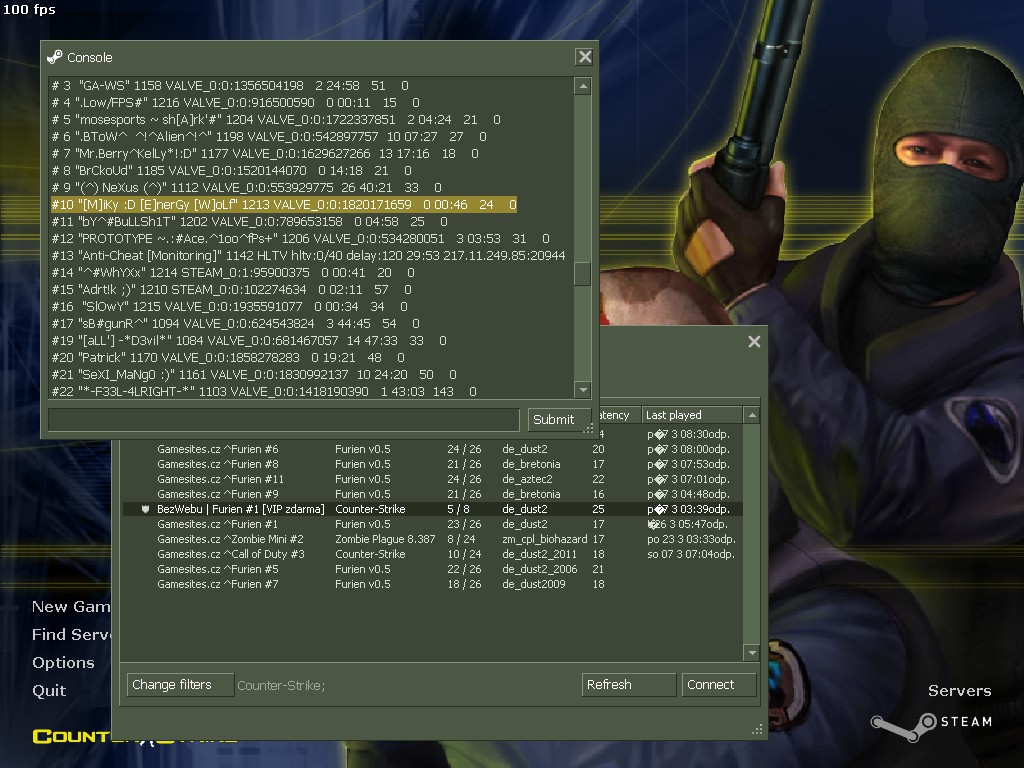Click the server list scroll-down arrow

click(752, 653)
